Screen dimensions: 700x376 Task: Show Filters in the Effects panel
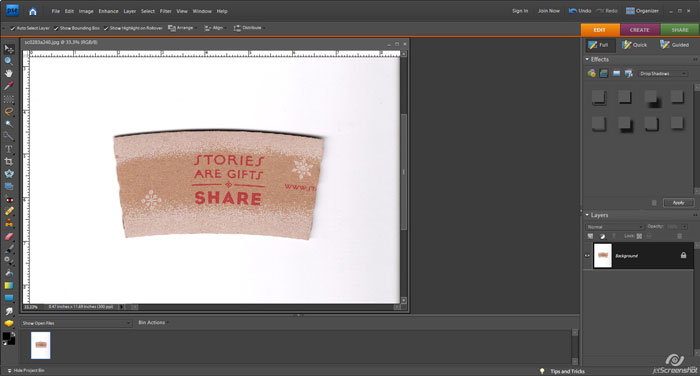point(592,73)
